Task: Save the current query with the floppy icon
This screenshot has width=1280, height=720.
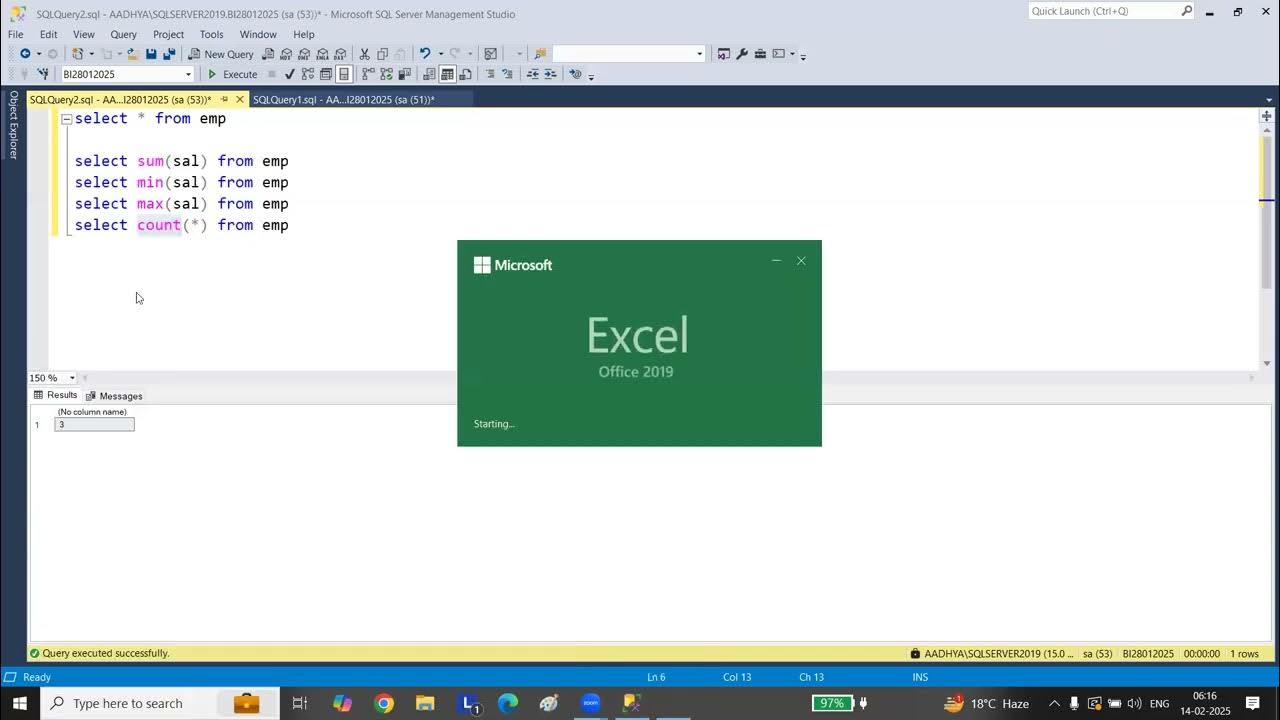Action: point(151,54)
